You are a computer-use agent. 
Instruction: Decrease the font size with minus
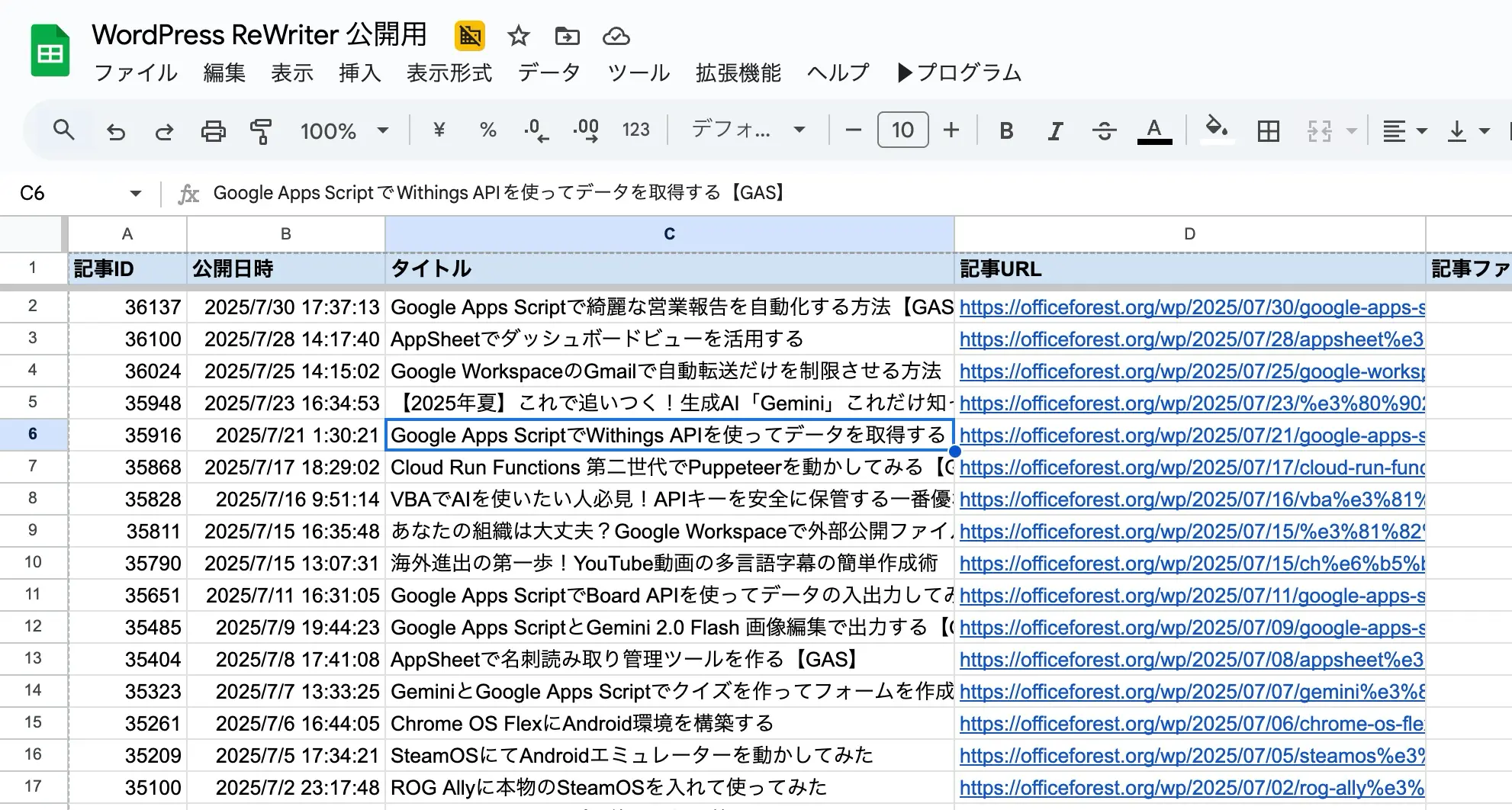(x=854, y=130)
